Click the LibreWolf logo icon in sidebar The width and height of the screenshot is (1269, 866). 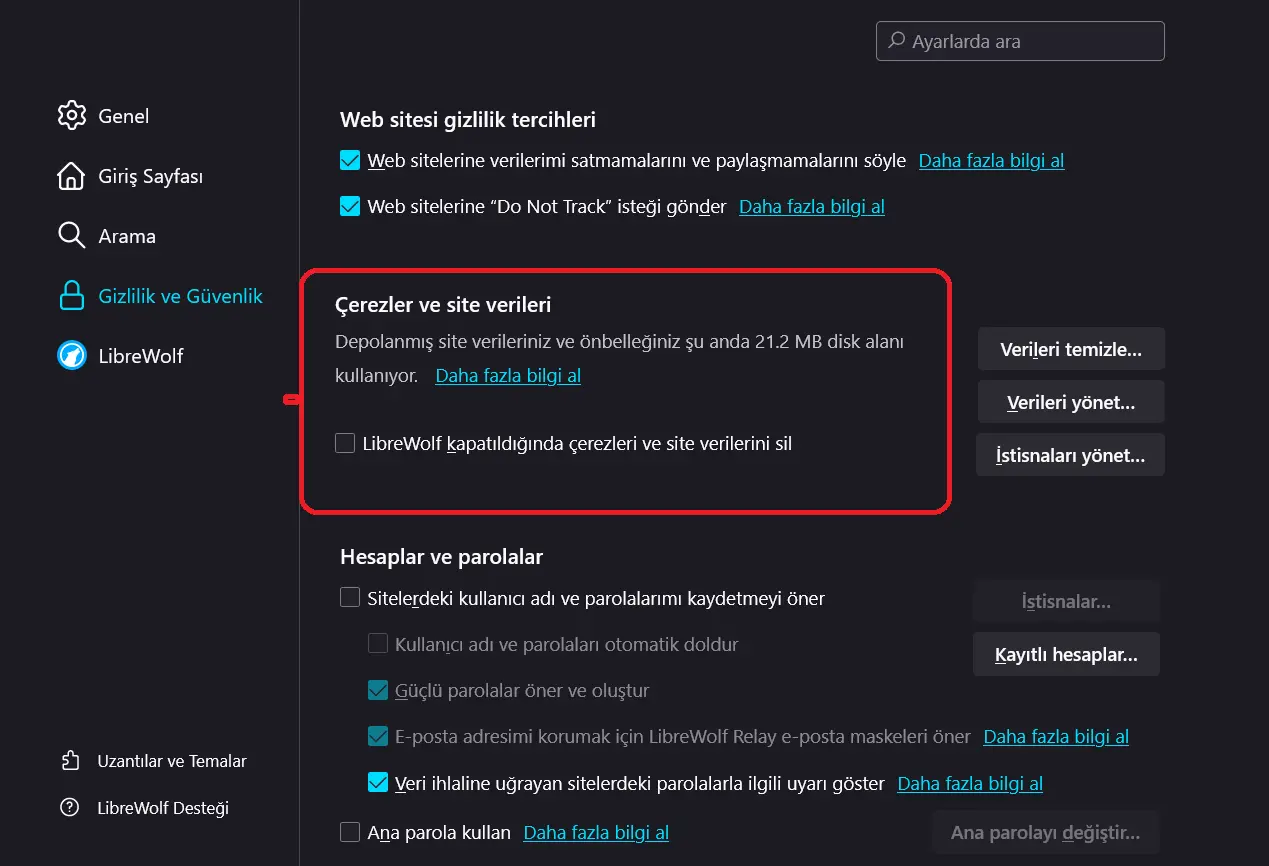pos(72,356)
